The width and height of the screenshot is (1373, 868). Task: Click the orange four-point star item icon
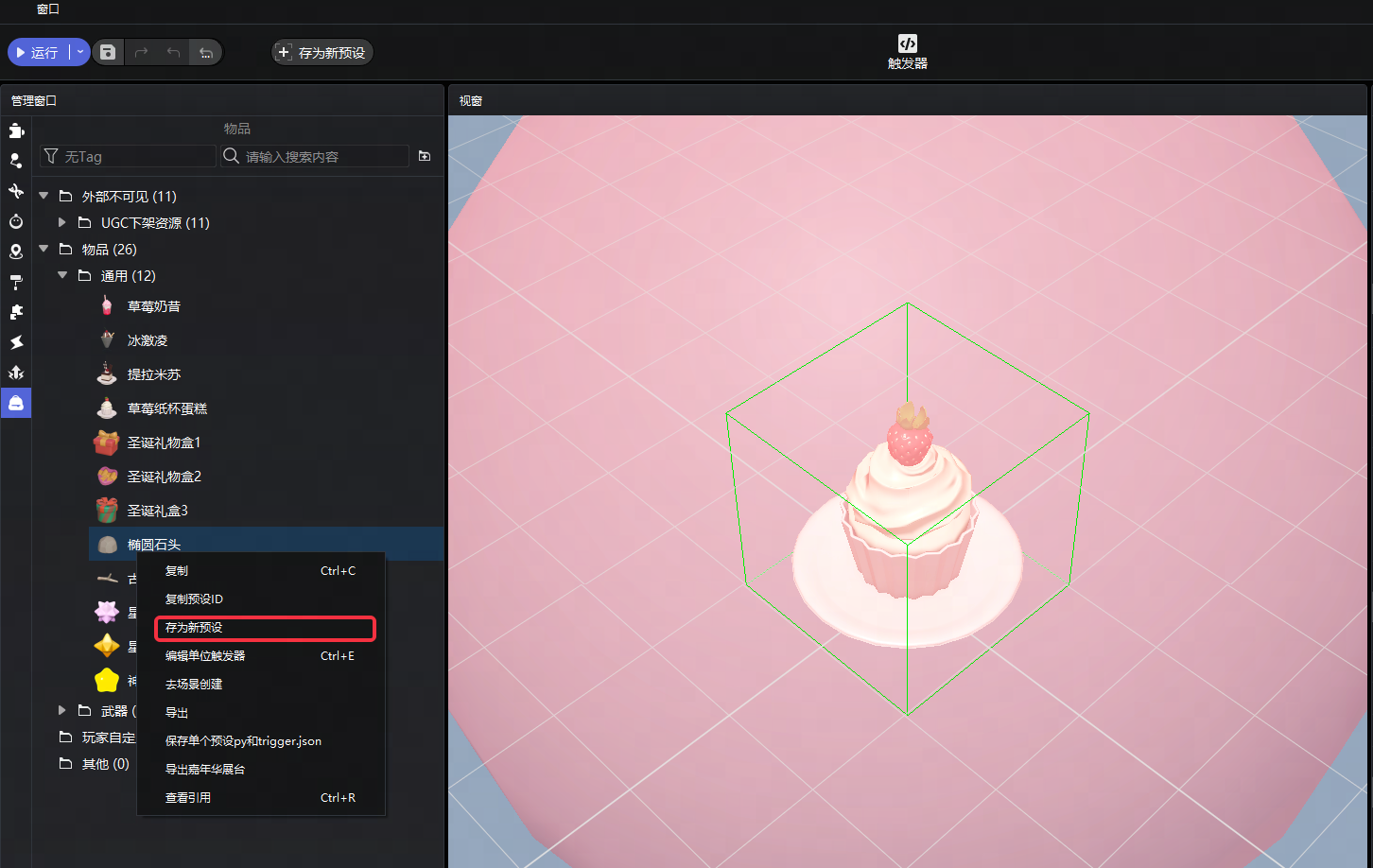pyautogui.click(x=107, y=646)
